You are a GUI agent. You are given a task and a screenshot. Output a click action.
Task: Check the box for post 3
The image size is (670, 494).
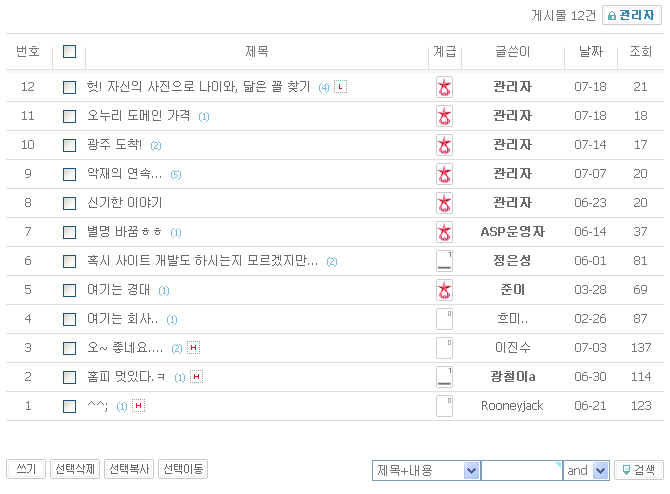coord(69,348)
